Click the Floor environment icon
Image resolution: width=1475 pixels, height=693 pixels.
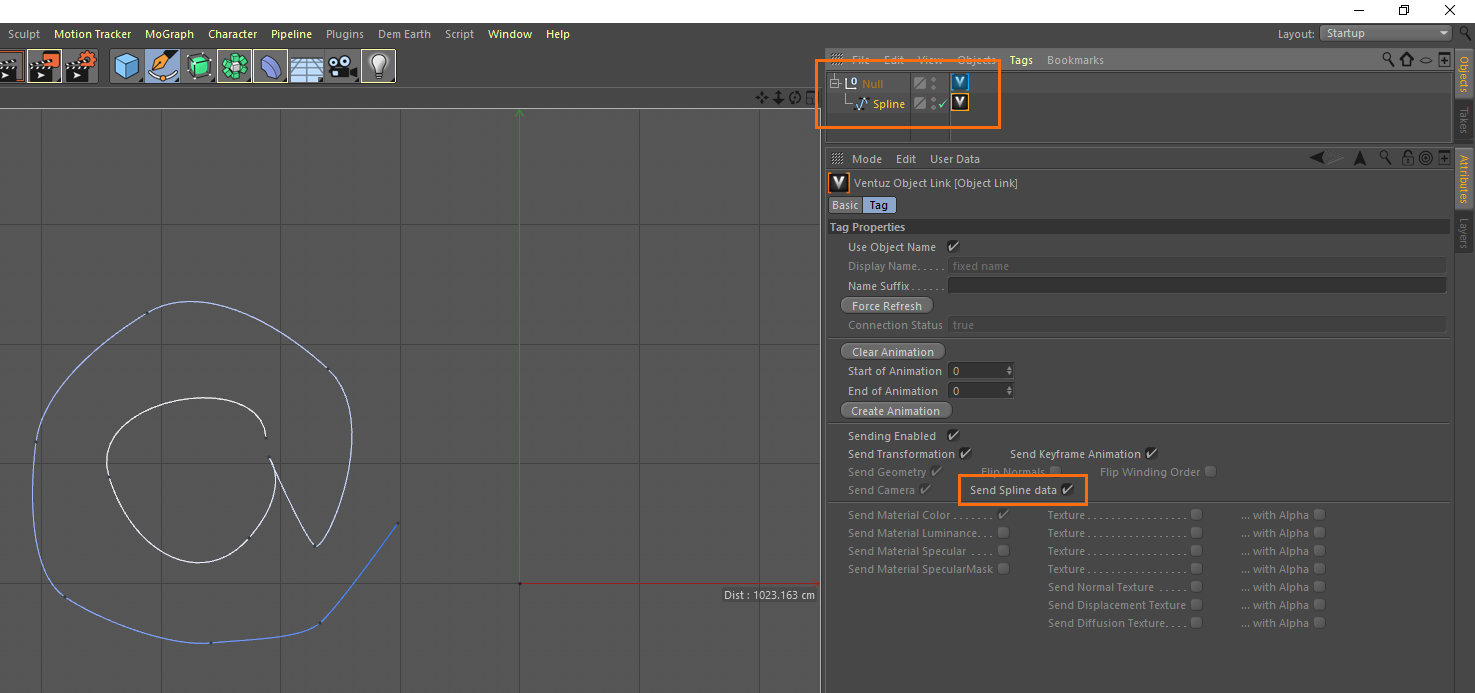[305, 66]
